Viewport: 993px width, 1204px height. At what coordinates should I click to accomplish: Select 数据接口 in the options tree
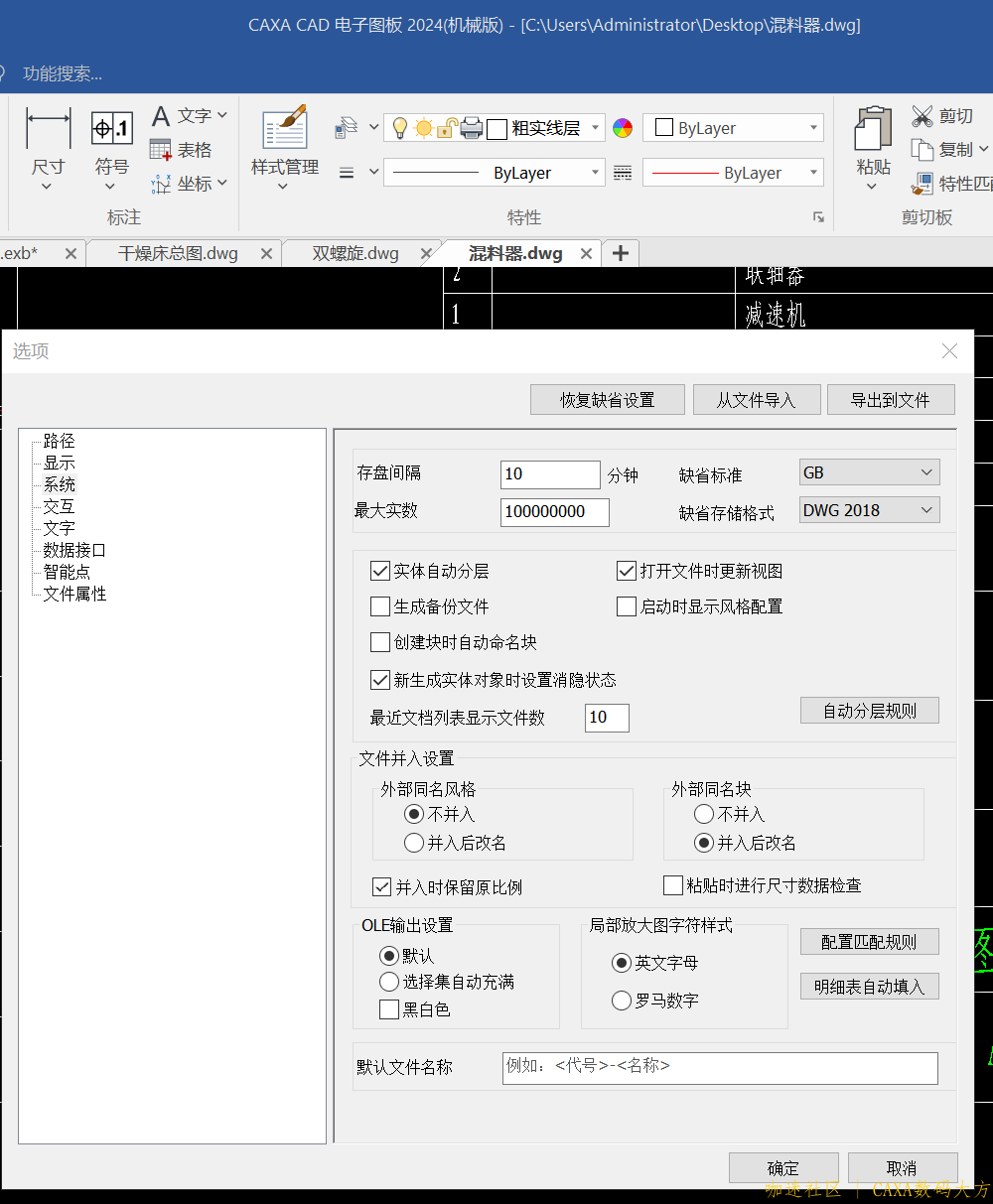click(x=74, y=550)
